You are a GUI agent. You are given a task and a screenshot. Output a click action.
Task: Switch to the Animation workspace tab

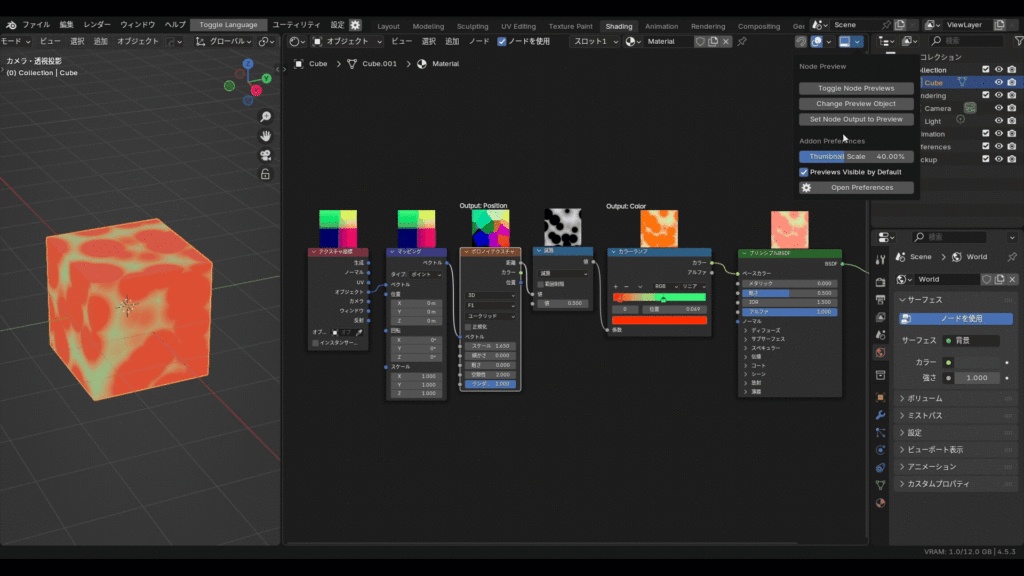tap(661, 26)
